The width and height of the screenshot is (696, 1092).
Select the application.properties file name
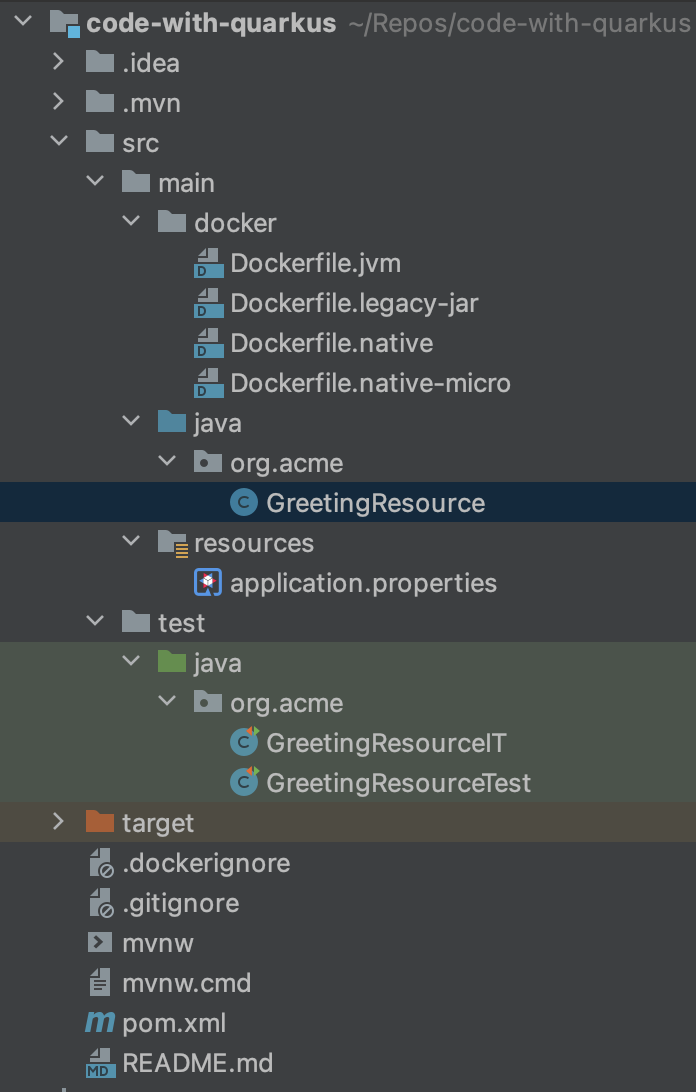click(363, 583)
